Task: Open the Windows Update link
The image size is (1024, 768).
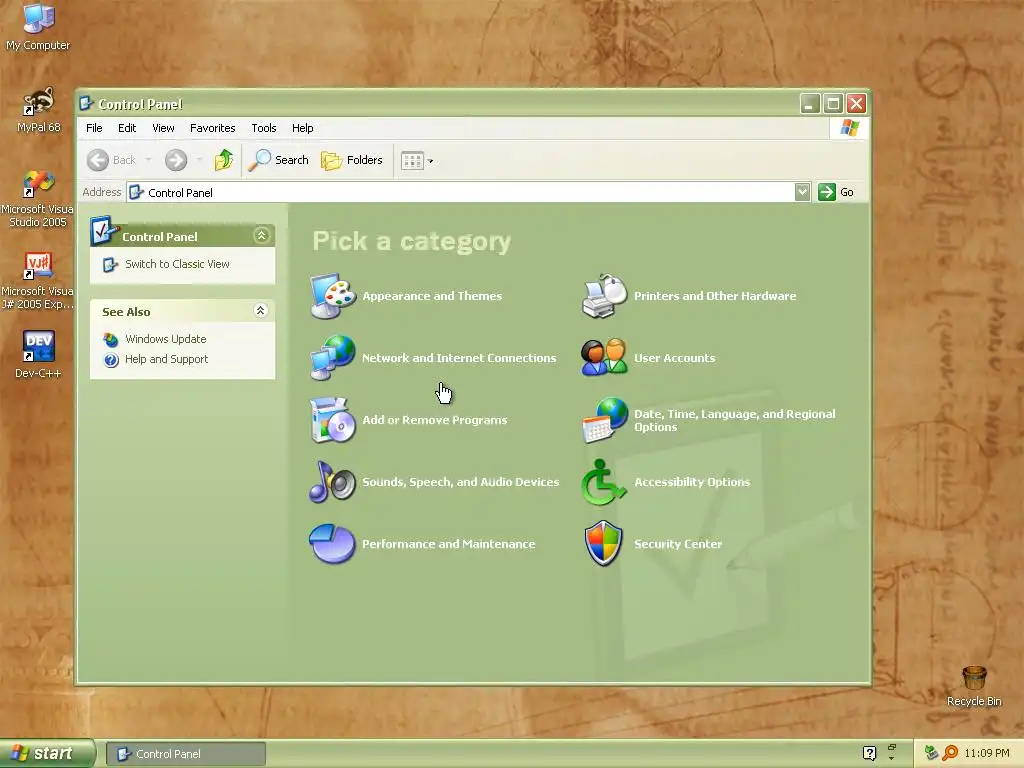Action: (165, 339)
